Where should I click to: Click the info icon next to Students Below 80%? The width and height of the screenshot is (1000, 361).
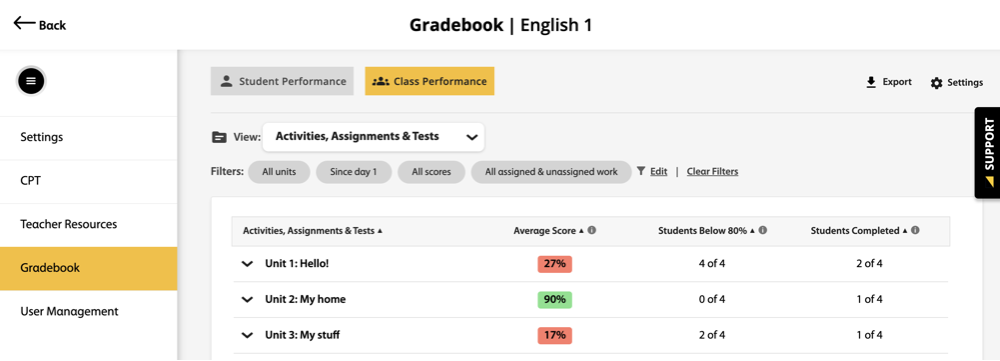[763, 230]
